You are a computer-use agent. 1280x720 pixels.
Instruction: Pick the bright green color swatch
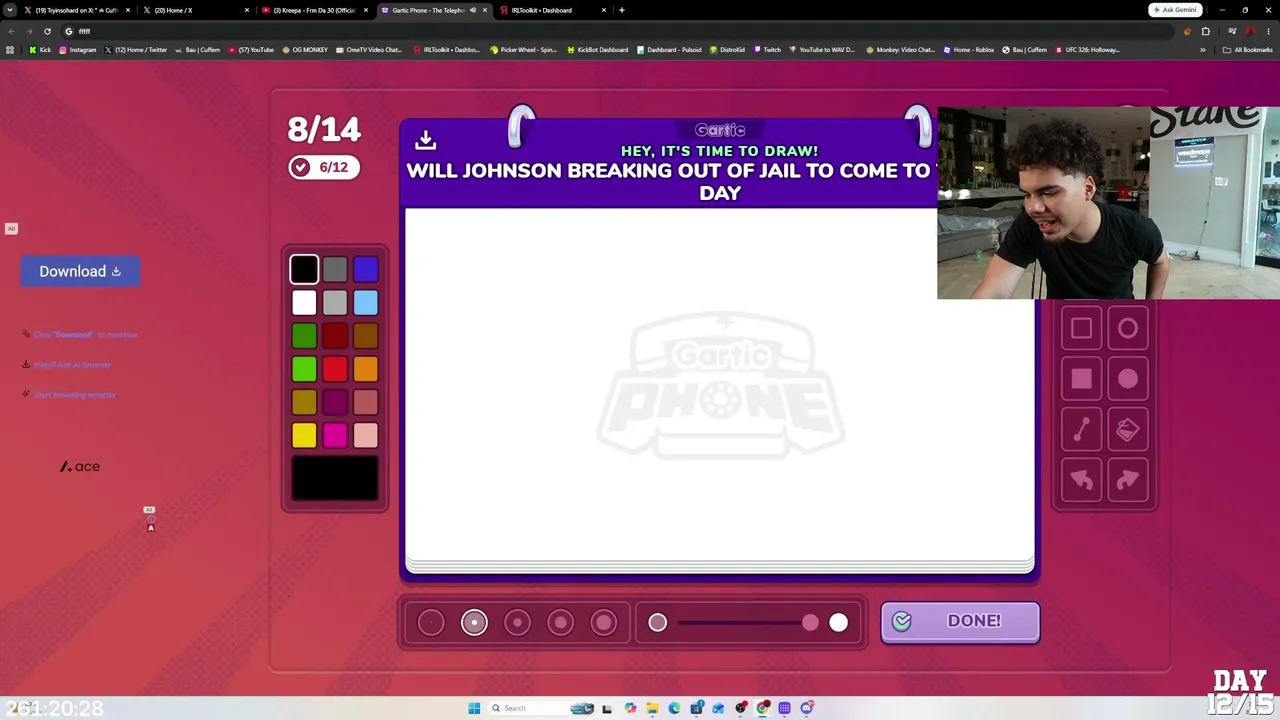tap(304, 369)
